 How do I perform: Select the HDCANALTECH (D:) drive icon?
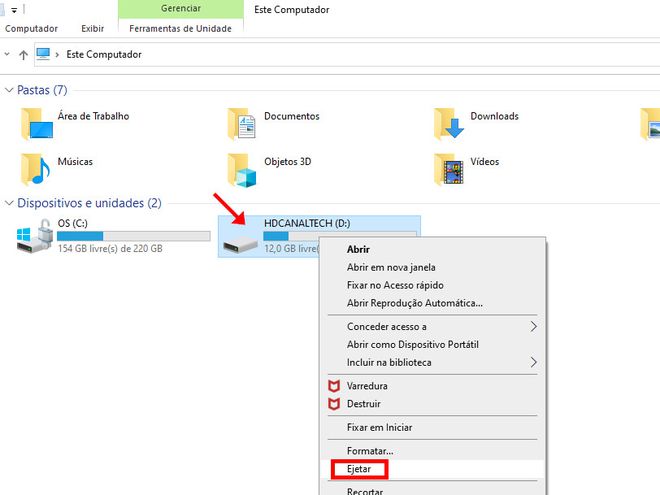click(x=240, y=245)
